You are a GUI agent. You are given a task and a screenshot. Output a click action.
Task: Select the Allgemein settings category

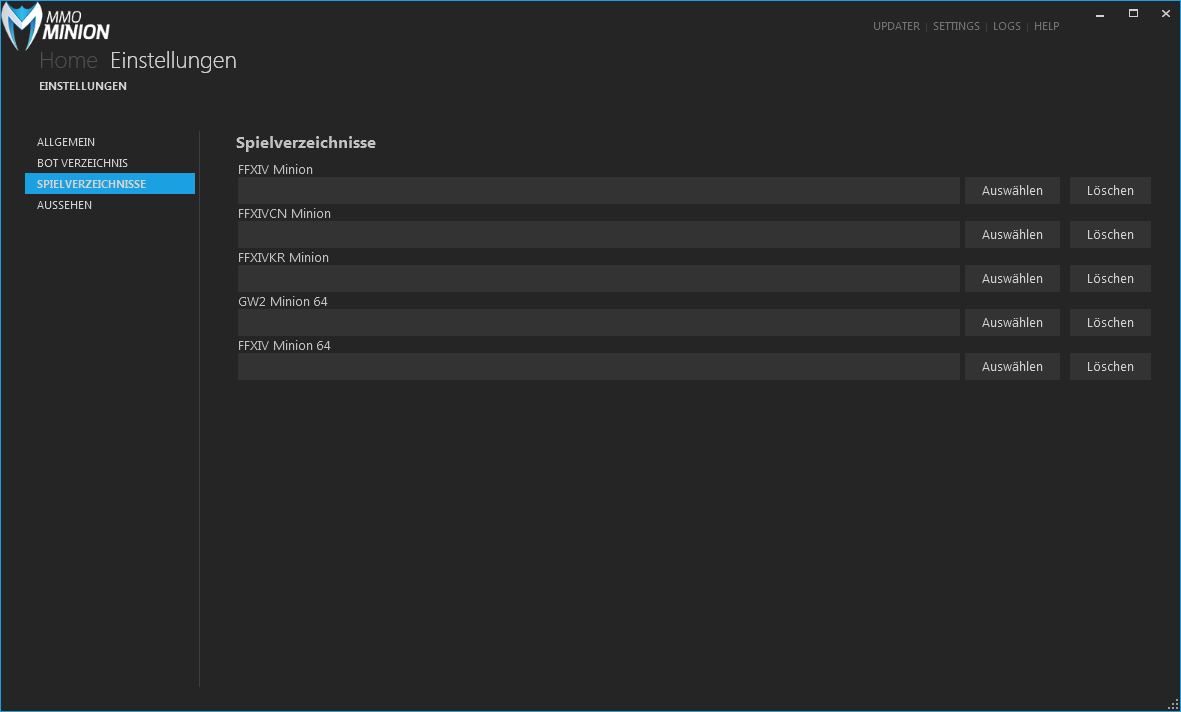[x=66, y=142]
